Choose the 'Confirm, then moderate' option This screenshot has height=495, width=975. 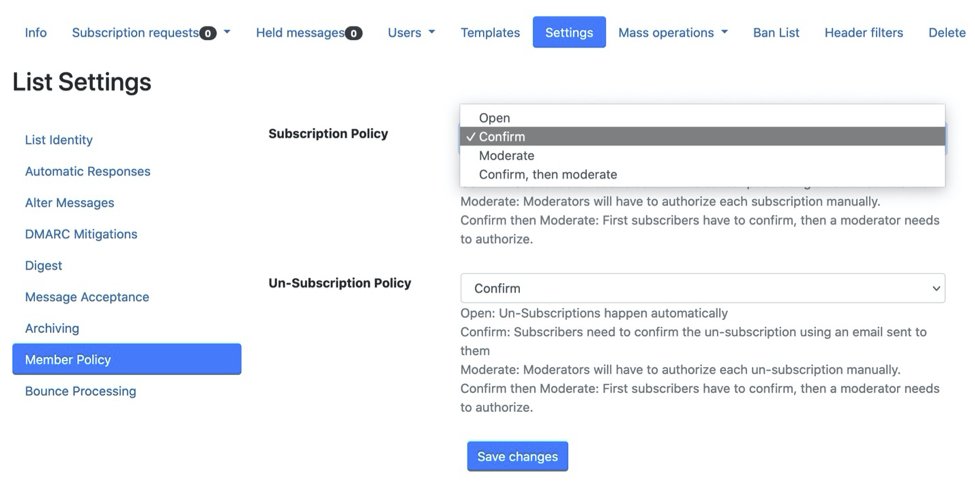[x=547, y=175]
